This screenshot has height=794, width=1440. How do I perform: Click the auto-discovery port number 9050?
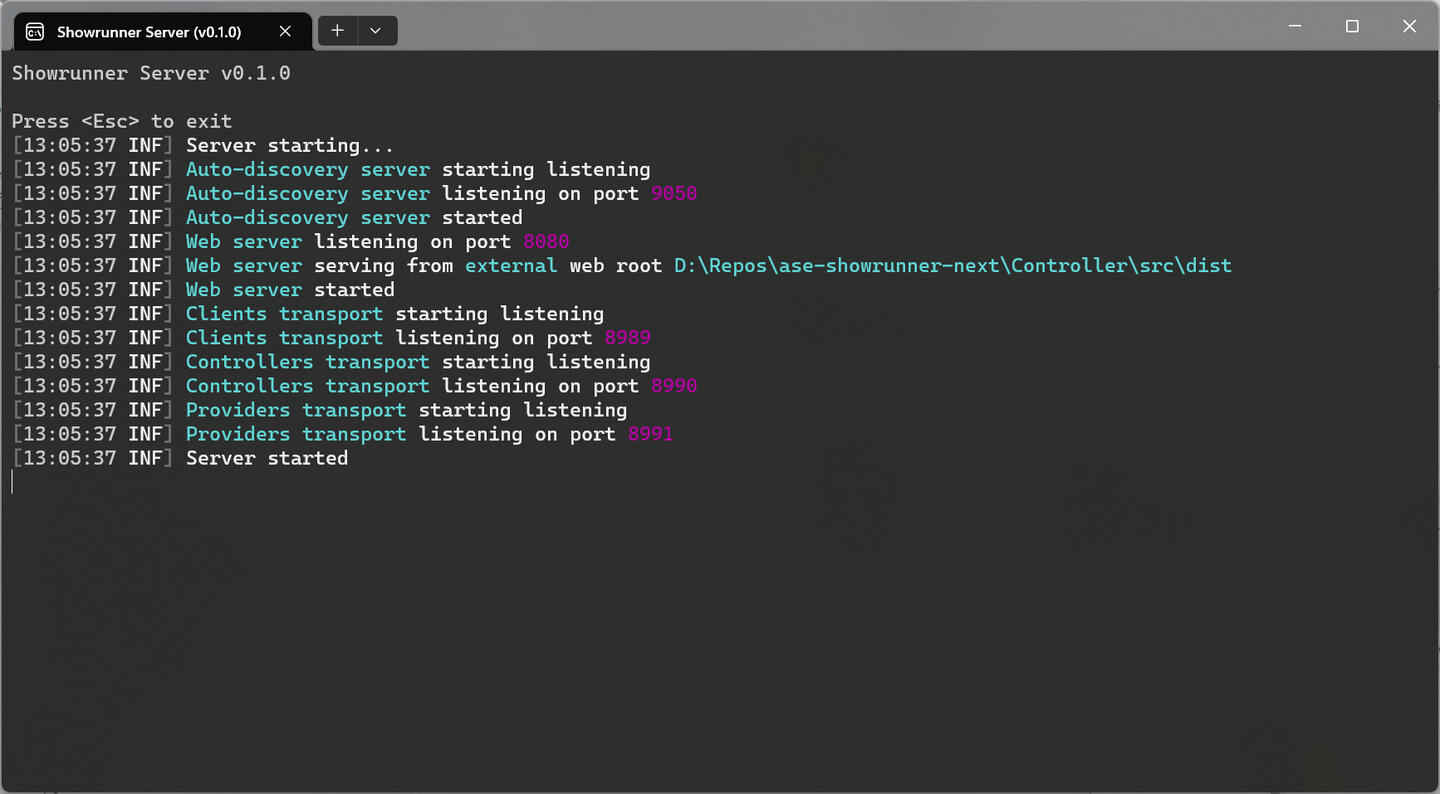674,194
